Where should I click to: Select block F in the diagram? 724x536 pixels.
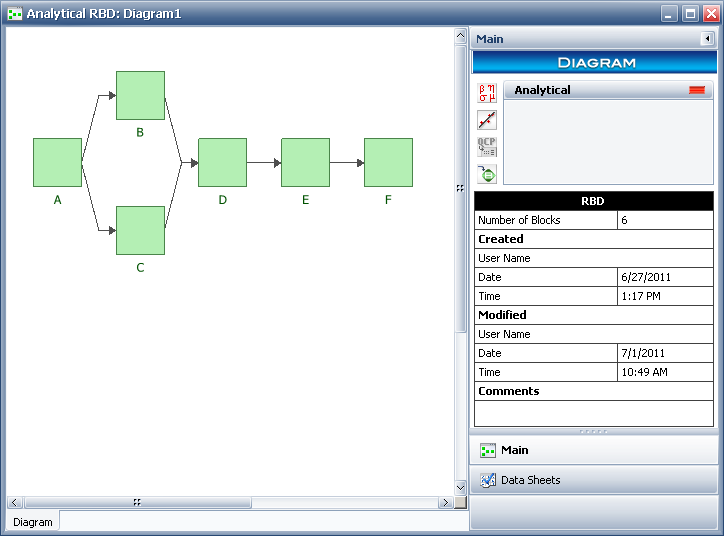click(388, 162)
